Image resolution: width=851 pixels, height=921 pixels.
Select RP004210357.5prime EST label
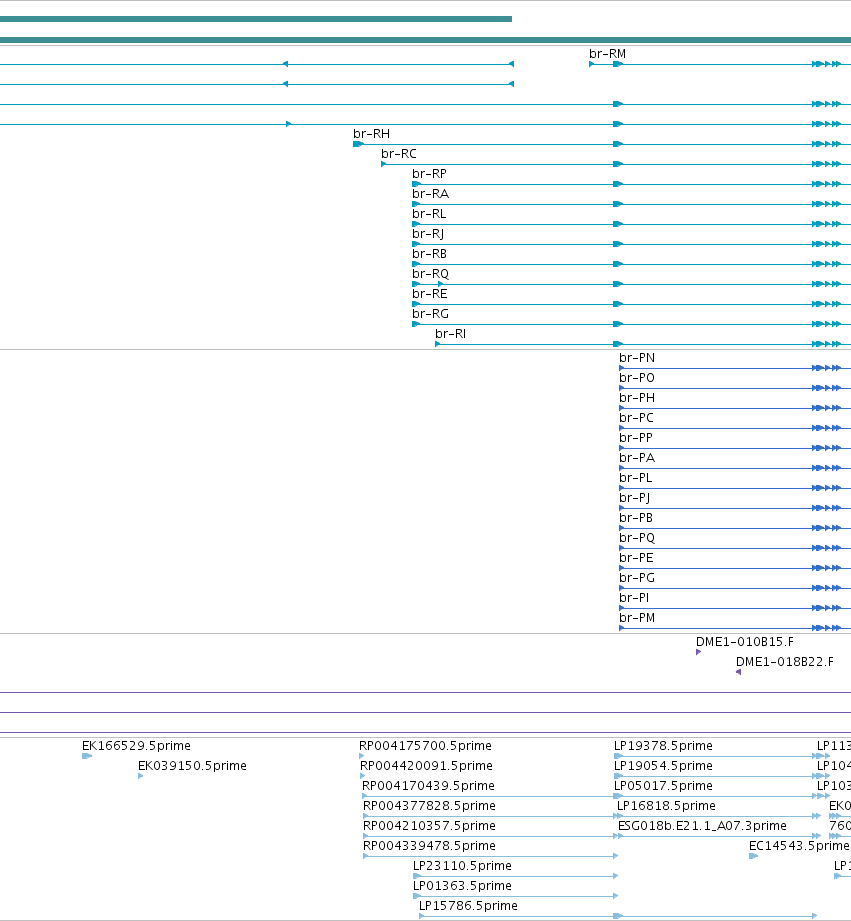pos(429,825)
